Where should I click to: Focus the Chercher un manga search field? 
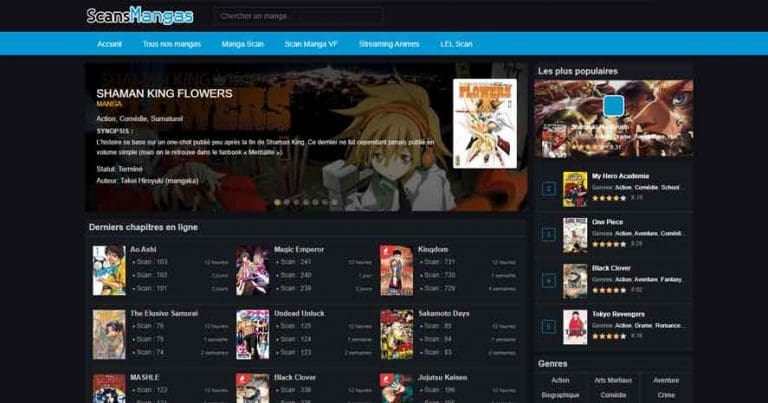coord(299,16)
